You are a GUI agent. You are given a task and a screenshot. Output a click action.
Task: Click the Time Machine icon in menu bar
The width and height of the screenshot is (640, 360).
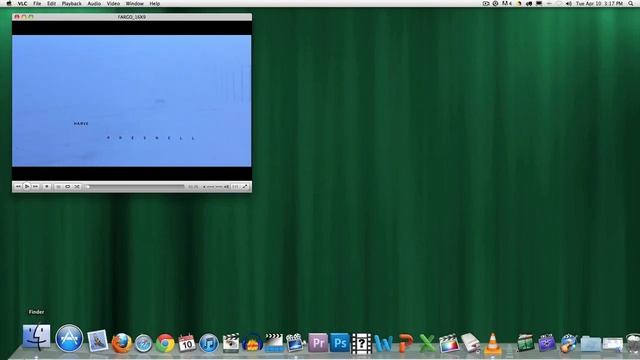[x=495, y=4]
